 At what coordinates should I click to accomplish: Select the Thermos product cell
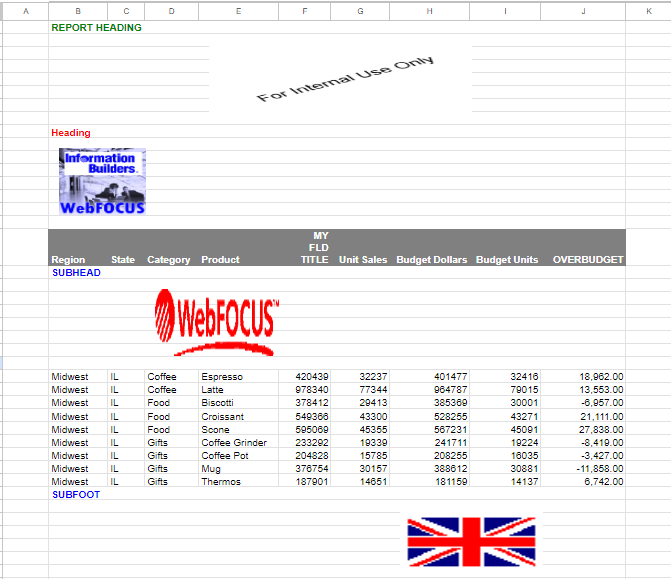pyautogui.click(x=238, y=481)
